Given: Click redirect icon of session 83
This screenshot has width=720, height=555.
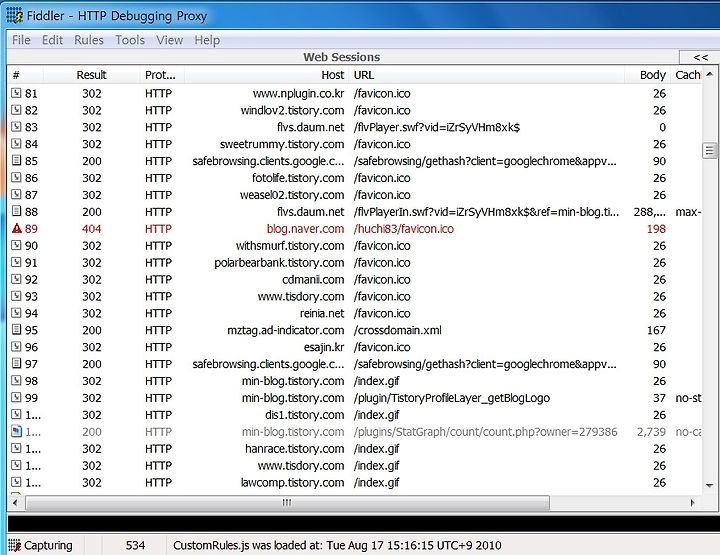Looking at the screenshot, I should coord(16,127).
